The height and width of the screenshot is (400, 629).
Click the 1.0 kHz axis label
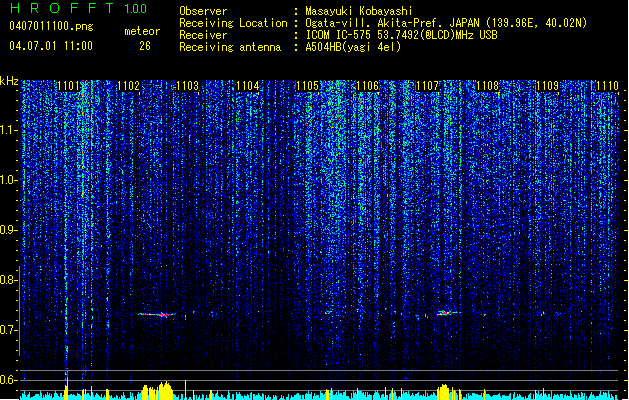(8, 180)
